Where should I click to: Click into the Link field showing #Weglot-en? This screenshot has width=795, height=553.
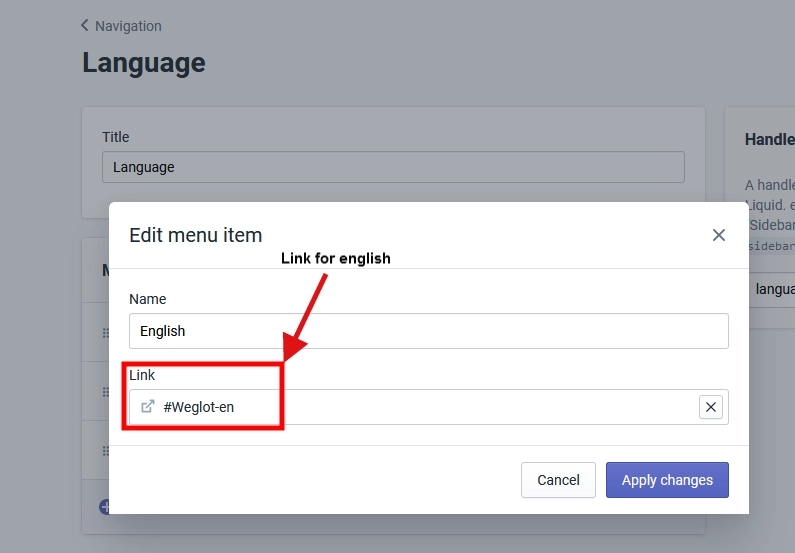click(420, 407)
